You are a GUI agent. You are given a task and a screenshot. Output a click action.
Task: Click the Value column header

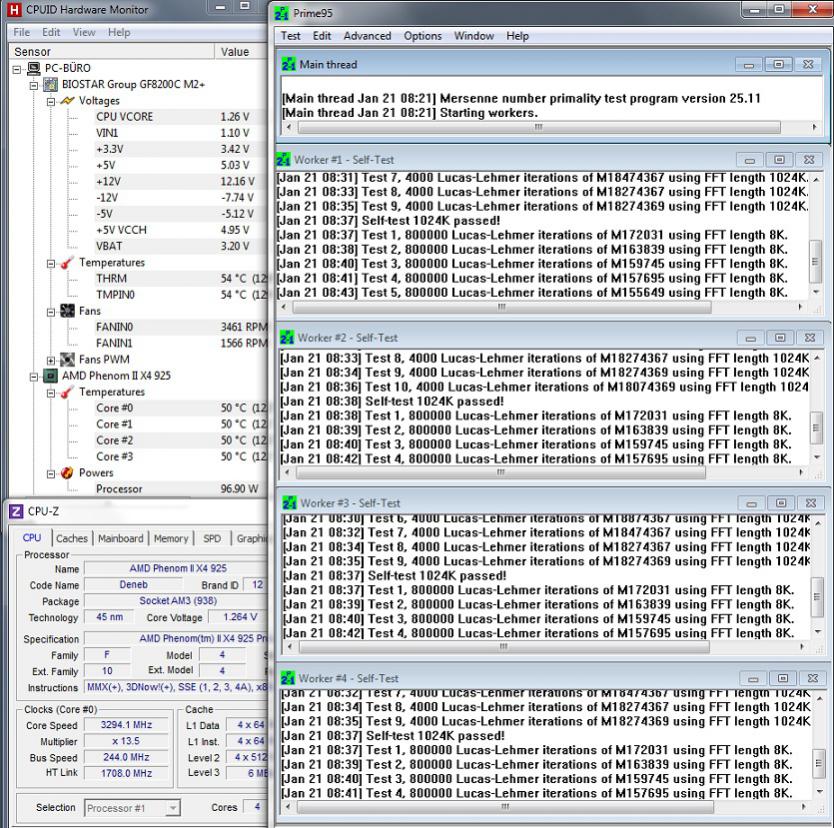click(242, 52)
